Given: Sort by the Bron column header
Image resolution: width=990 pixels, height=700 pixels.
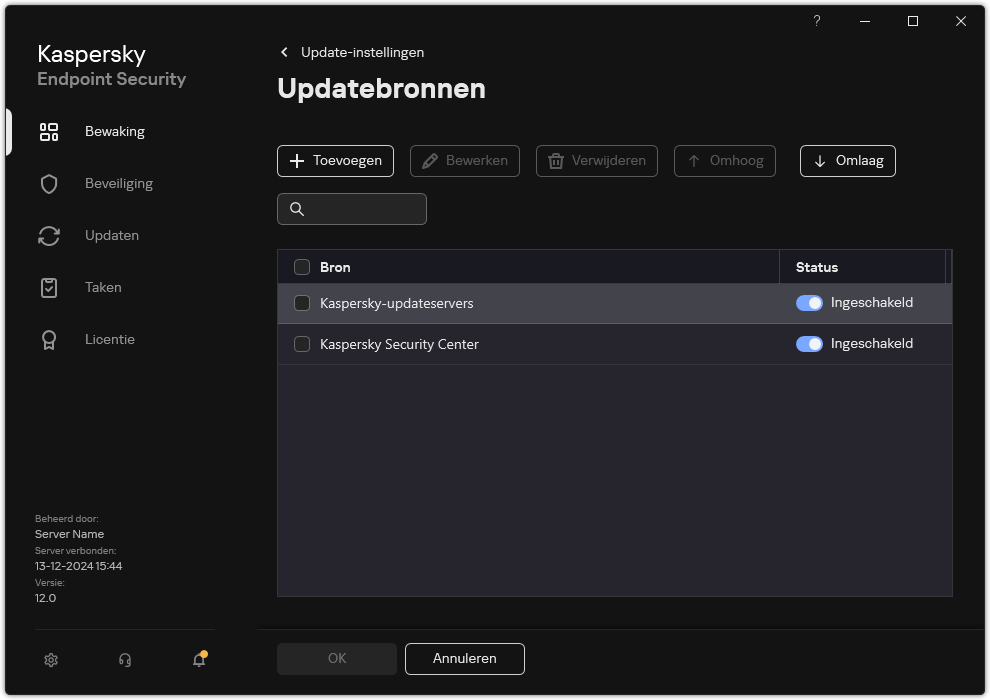Looking at the screenshot, I should (334, 267).
